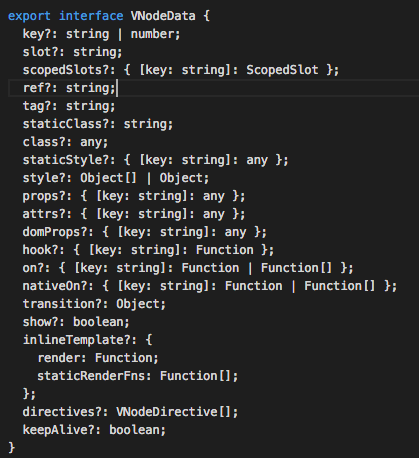
Task: Click the VNodeDirective type reference
Action: pyautogui.click(x=167, y=412)
